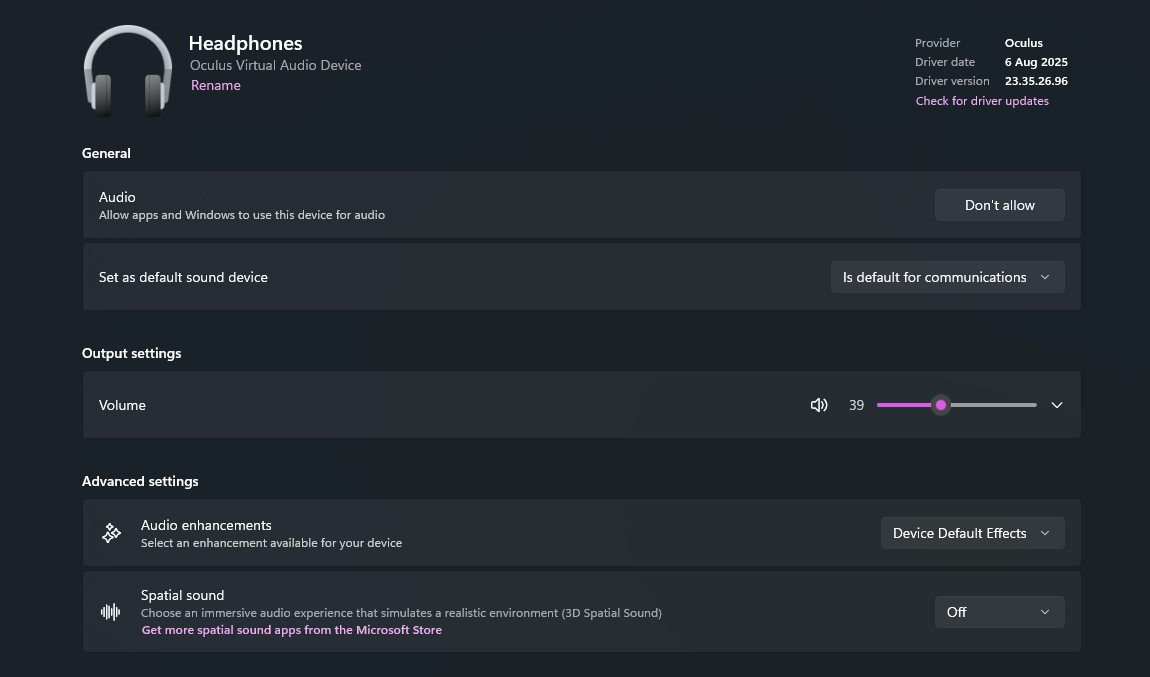
Task: Click the Audio enhancements sparkle icon
Action: (x=112, y=533)
